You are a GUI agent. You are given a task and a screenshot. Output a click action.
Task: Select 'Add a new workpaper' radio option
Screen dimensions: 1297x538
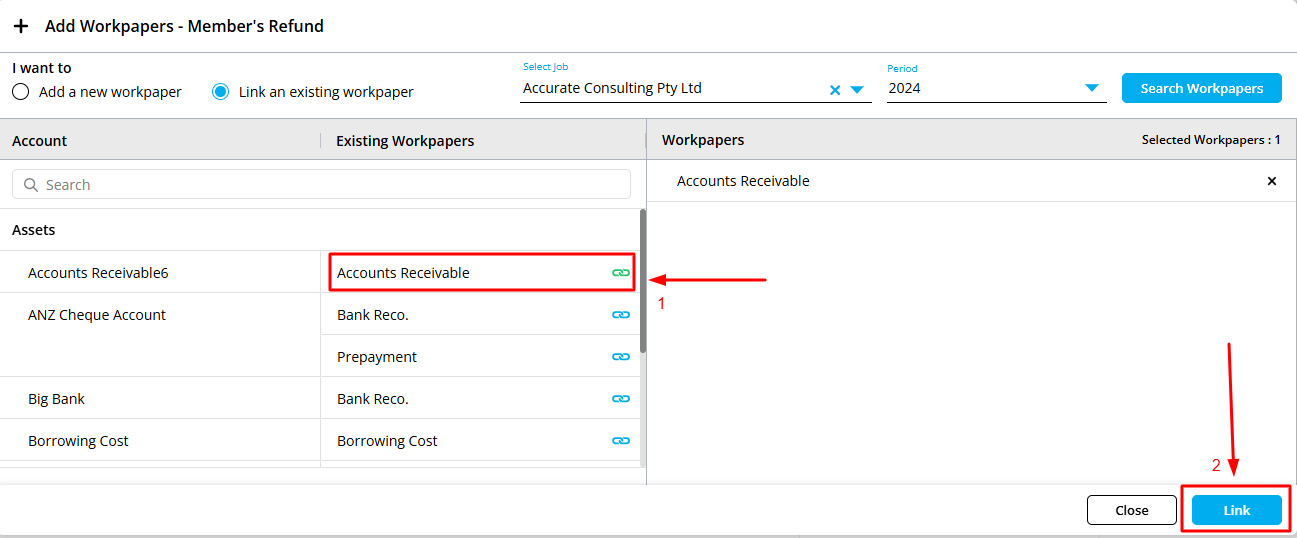pyautogui.click(x=21, y=92)
